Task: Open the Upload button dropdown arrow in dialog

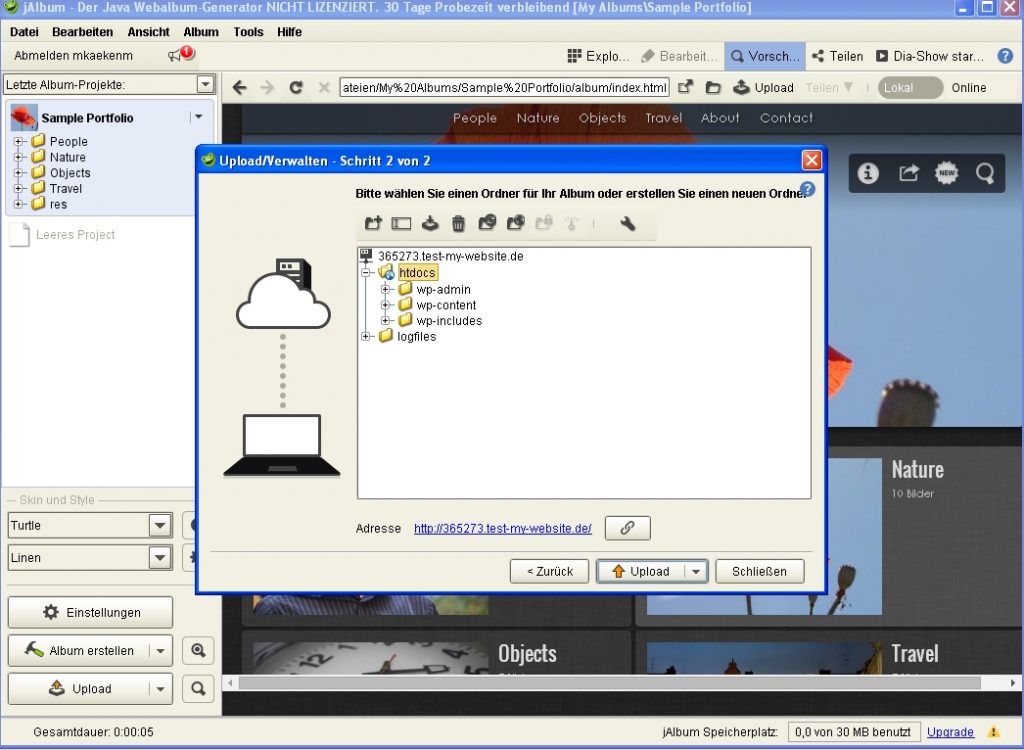Action: pyautogui.click(x=696, y=571)
